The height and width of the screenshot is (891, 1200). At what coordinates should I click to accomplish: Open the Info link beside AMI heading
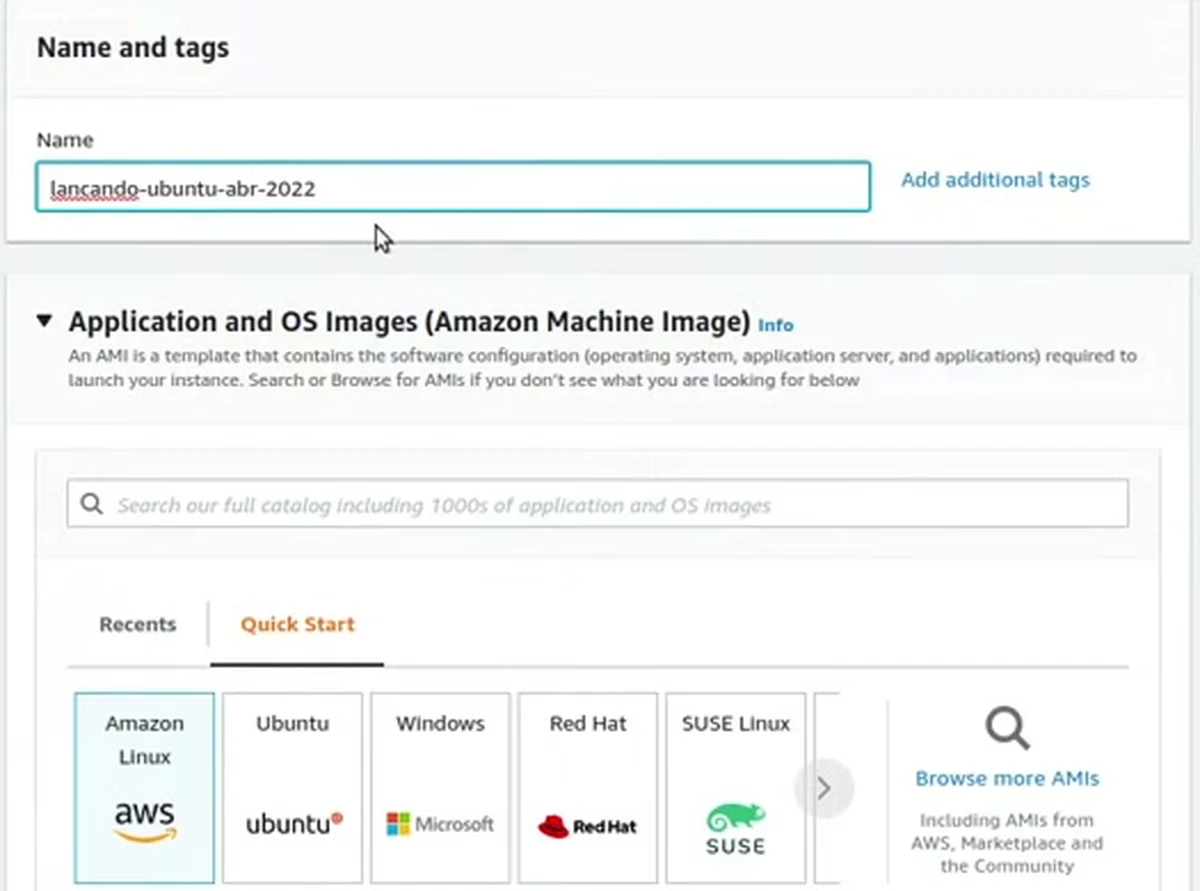(x=776, y=325)
